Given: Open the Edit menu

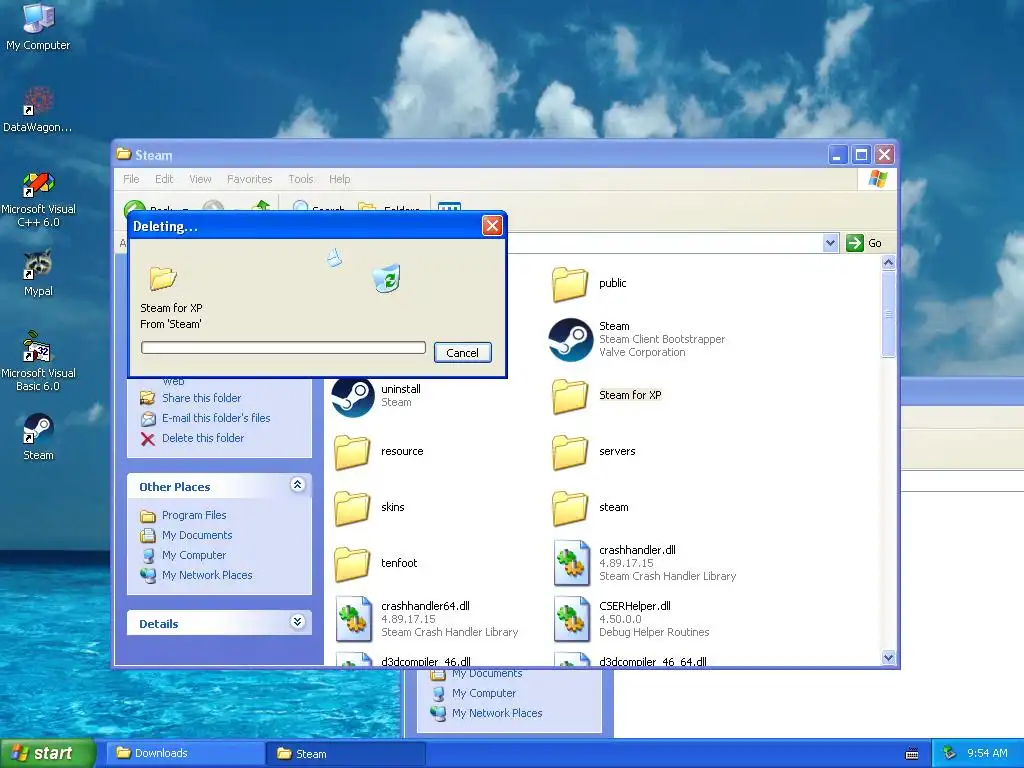Looking at the screenshot, I should coord(164,179).
